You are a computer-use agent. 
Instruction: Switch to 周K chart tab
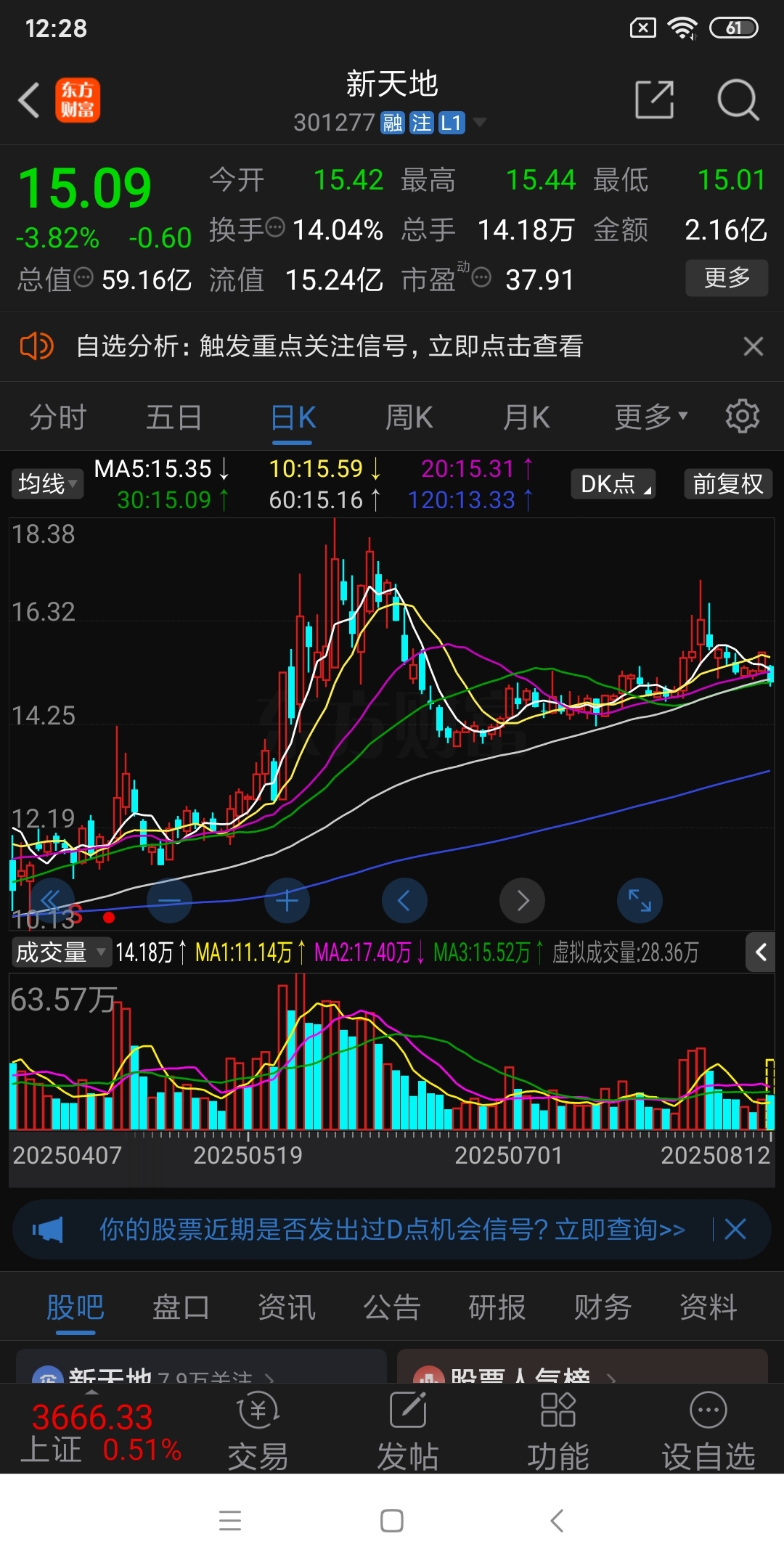(x=409, y=417)
